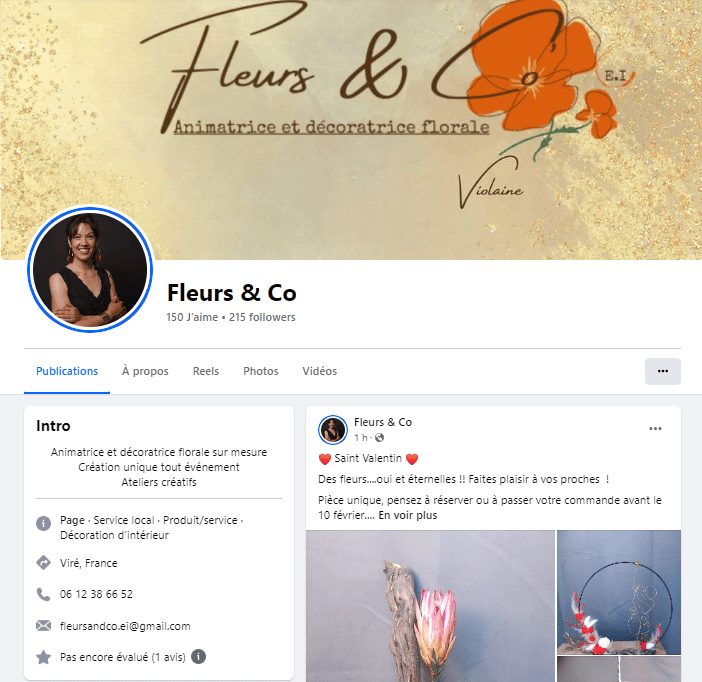Go to the Photos tab
Screen dimensions: 702x682
coord(261,371)
